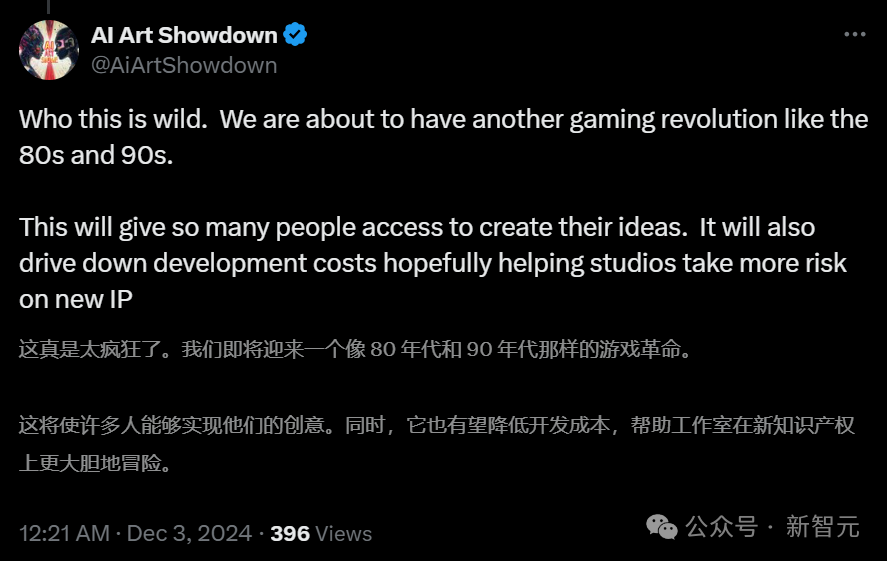Screen dimensions: 887x561
Task: Select the 'This will give so many people' paragraph
Action: click(433, 263)
